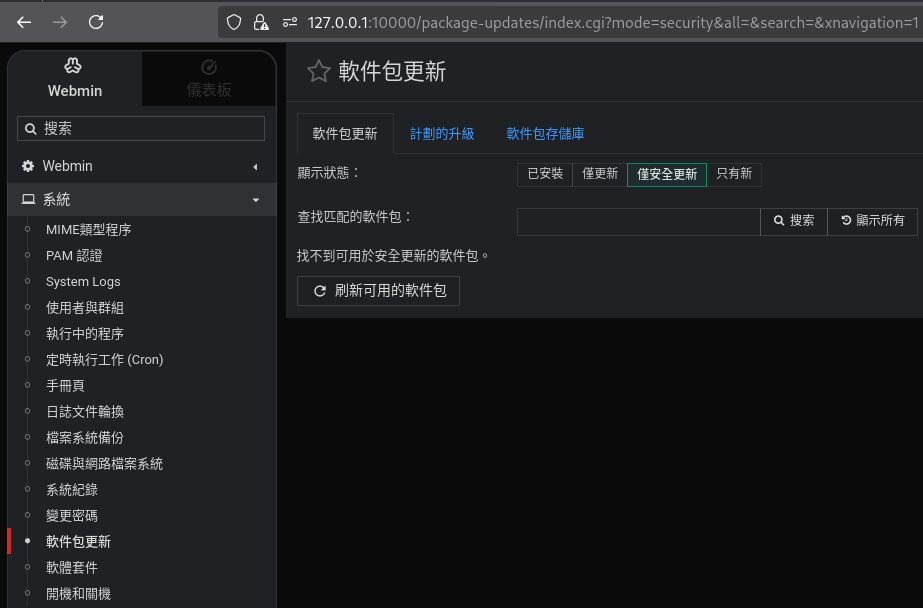Click the Webmin logo icon tab
This screenshot has height=608, width=923.
pos(74,78)
